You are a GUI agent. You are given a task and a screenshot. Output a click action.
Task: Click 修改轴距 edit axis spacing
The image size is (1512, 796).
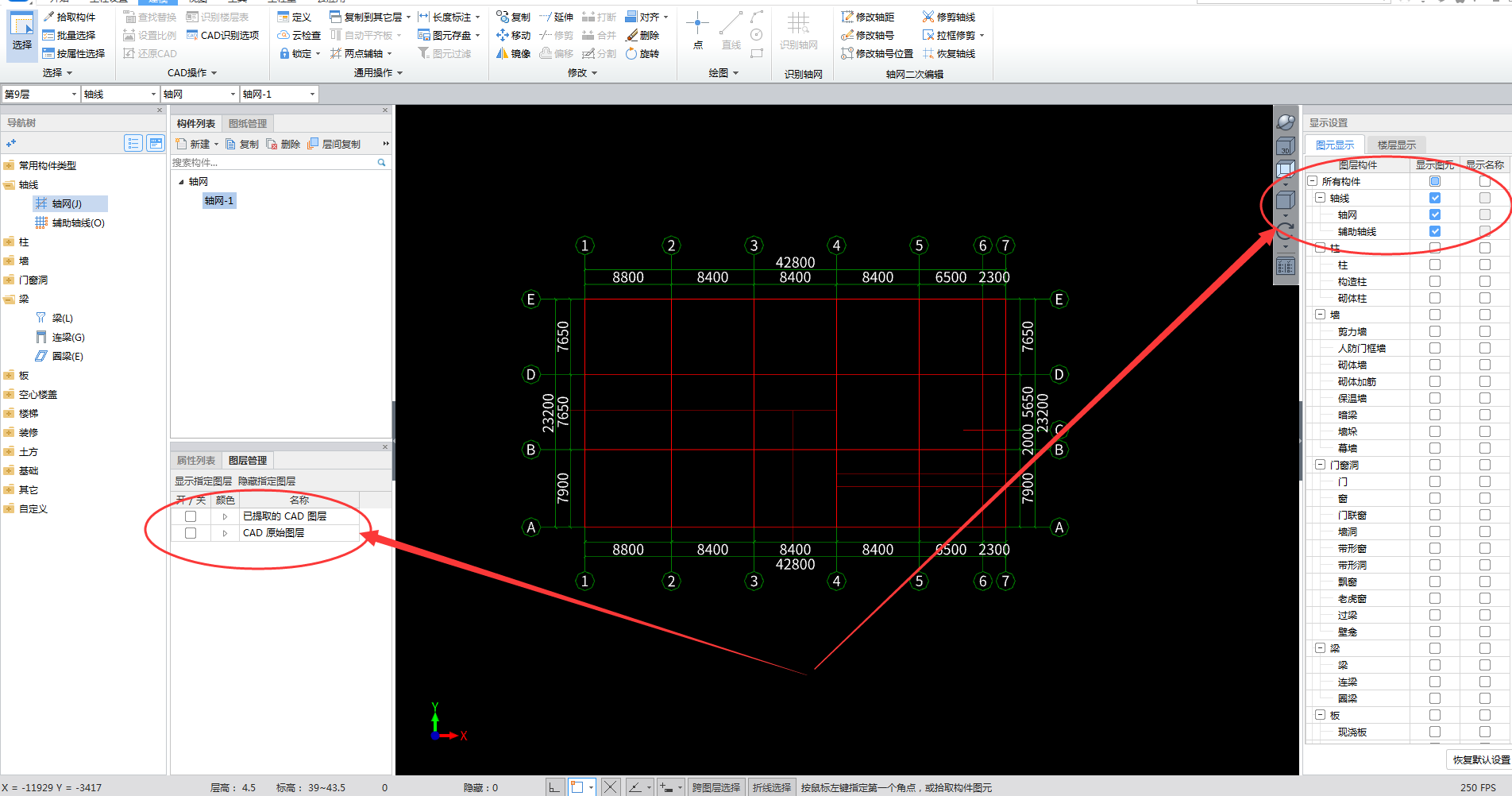(x=868, y=17)
